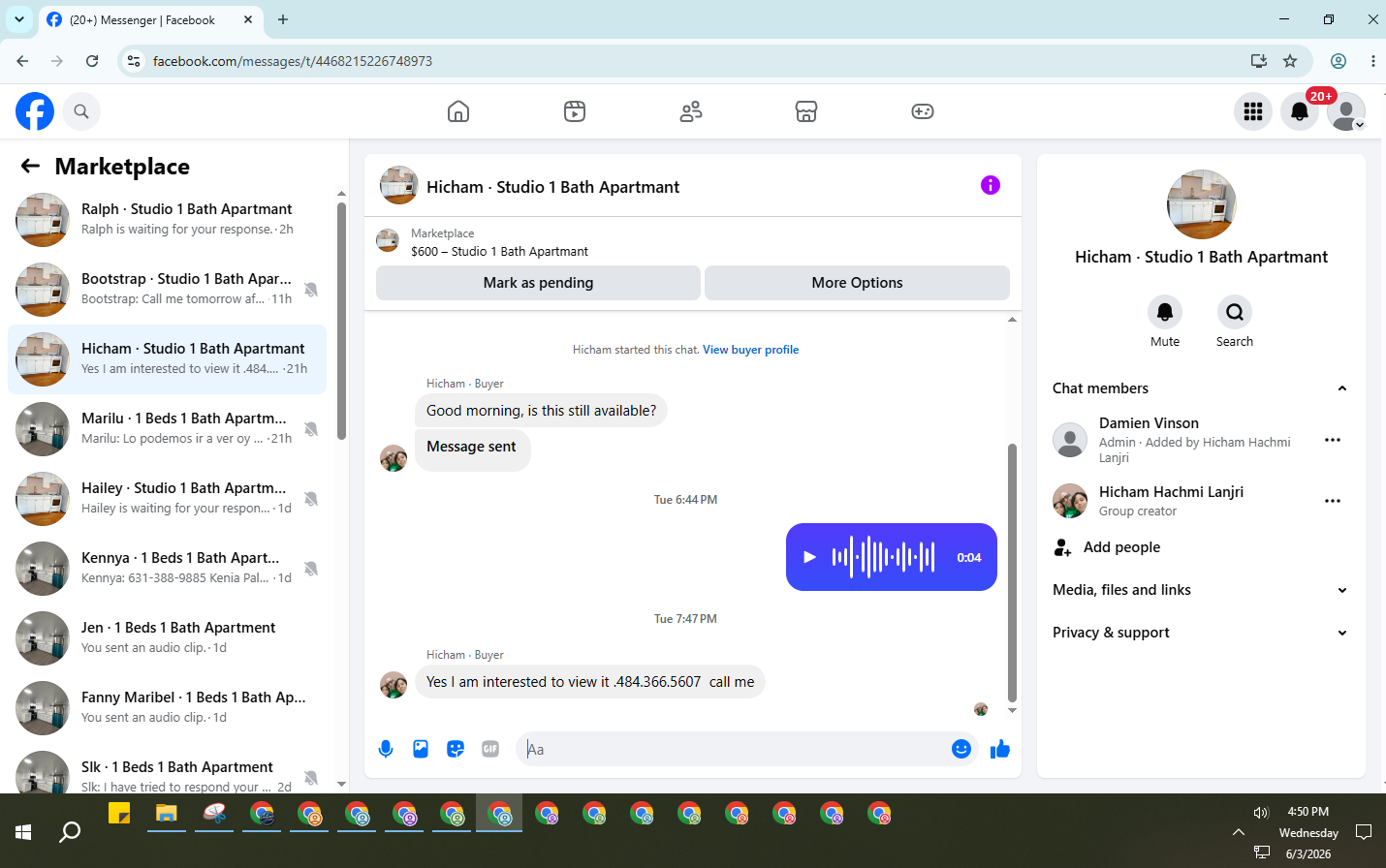Play the 0:04 voice message
The height and width of the screenshot is (868, 1386).
click(x=809, y=557)
